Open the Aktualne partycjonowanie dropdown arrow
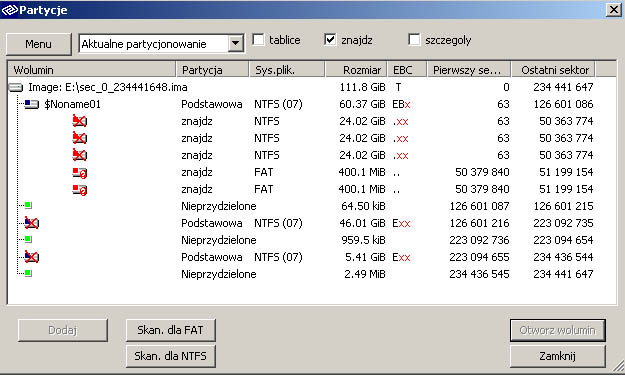This screenshot has width=625, height=378. pos(236,43)
